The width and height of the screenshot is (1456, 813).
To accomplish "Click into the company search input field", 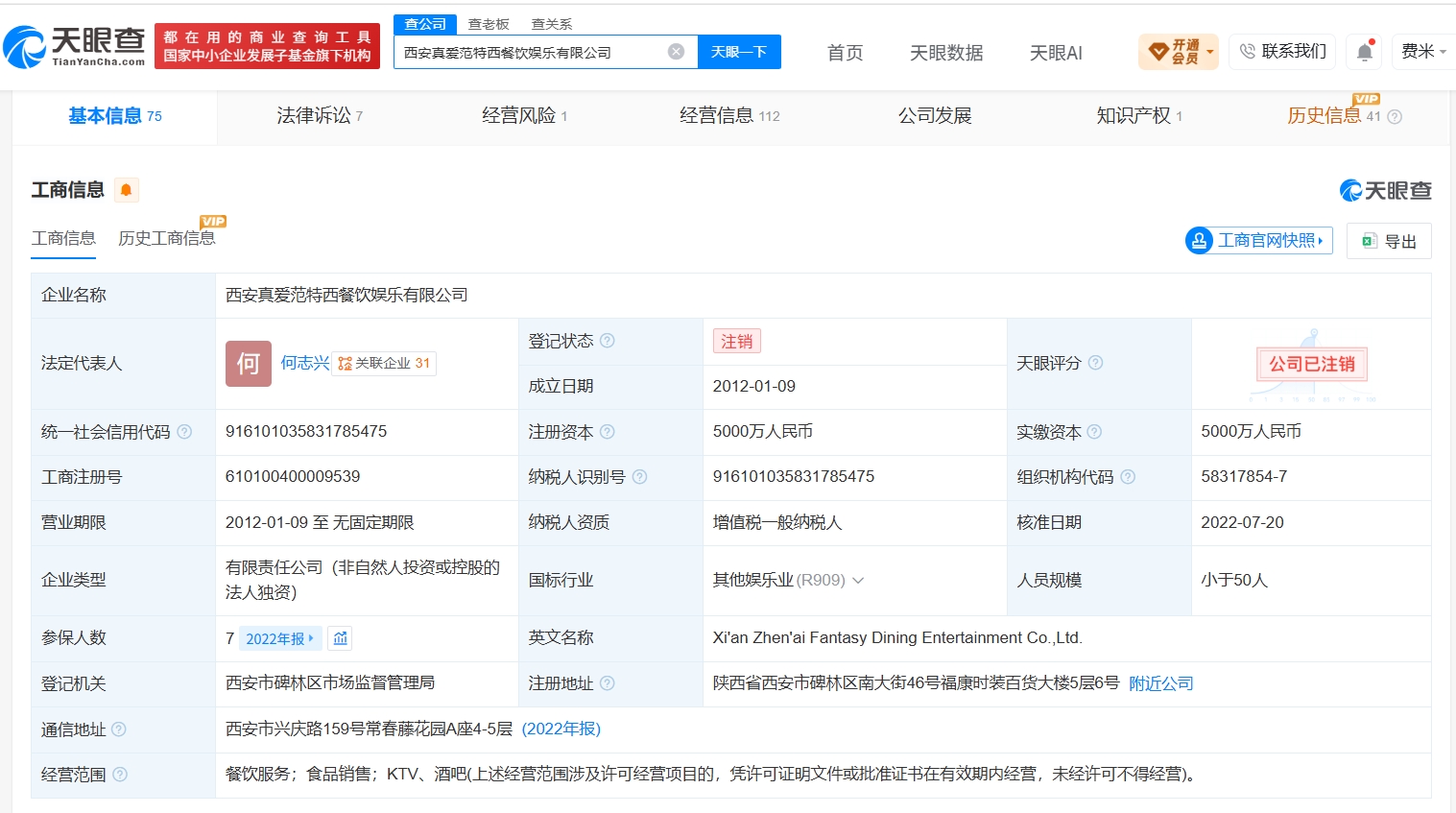I will click(x=534, y=52).
